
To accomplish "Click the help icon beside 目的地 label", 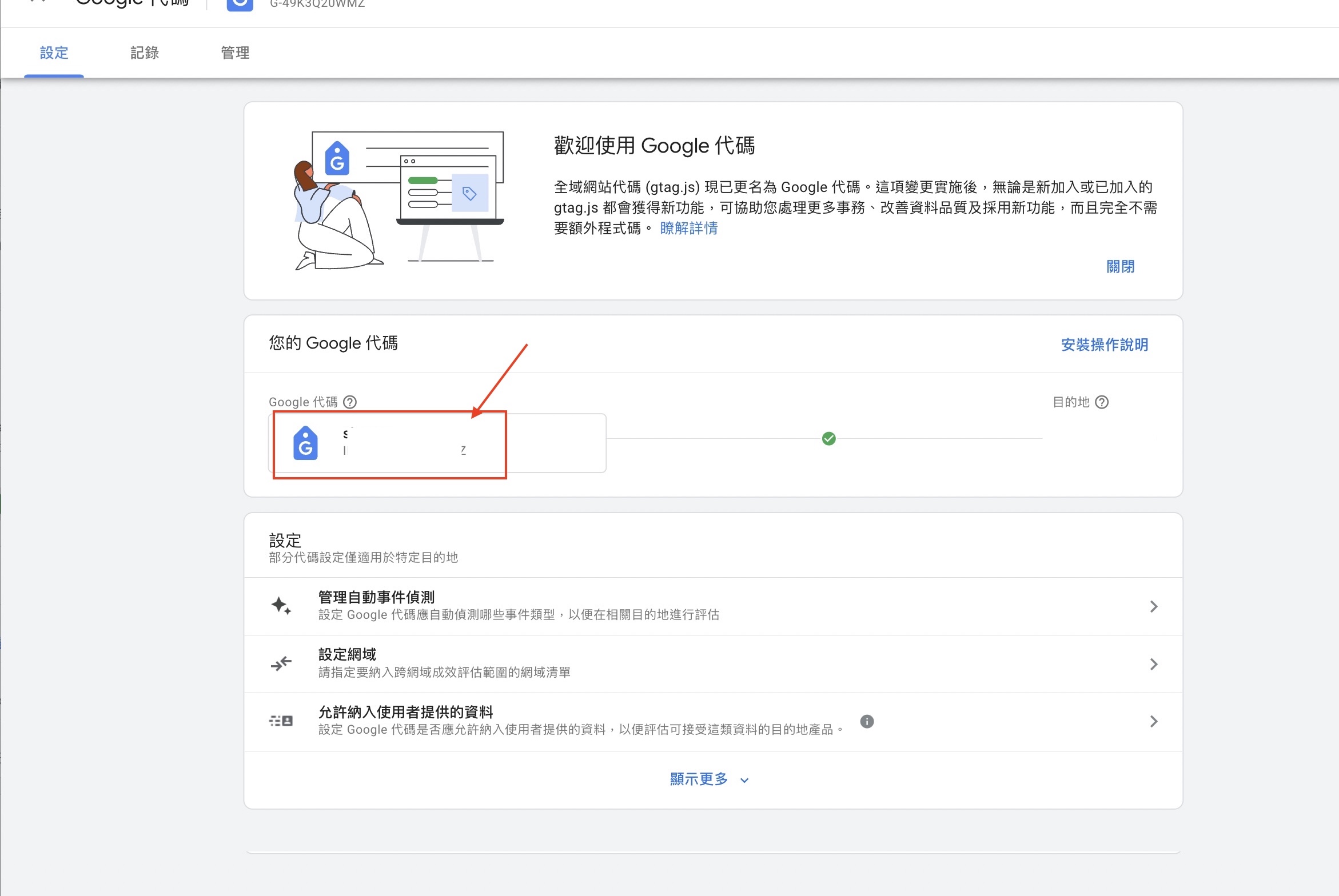I will [1101, 402].
